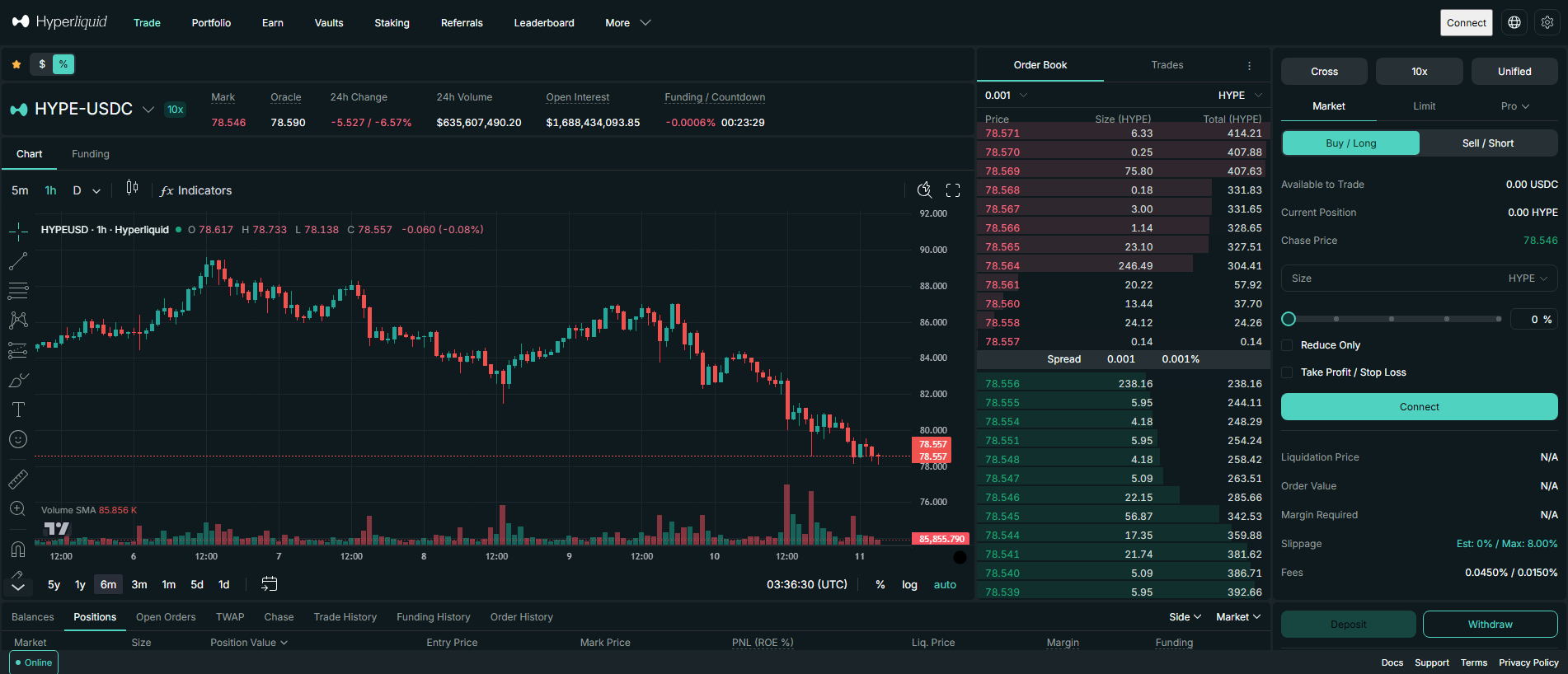Click the TradingView logo on chart
Screen dimensions: 1568x674
tap(57, 528)
